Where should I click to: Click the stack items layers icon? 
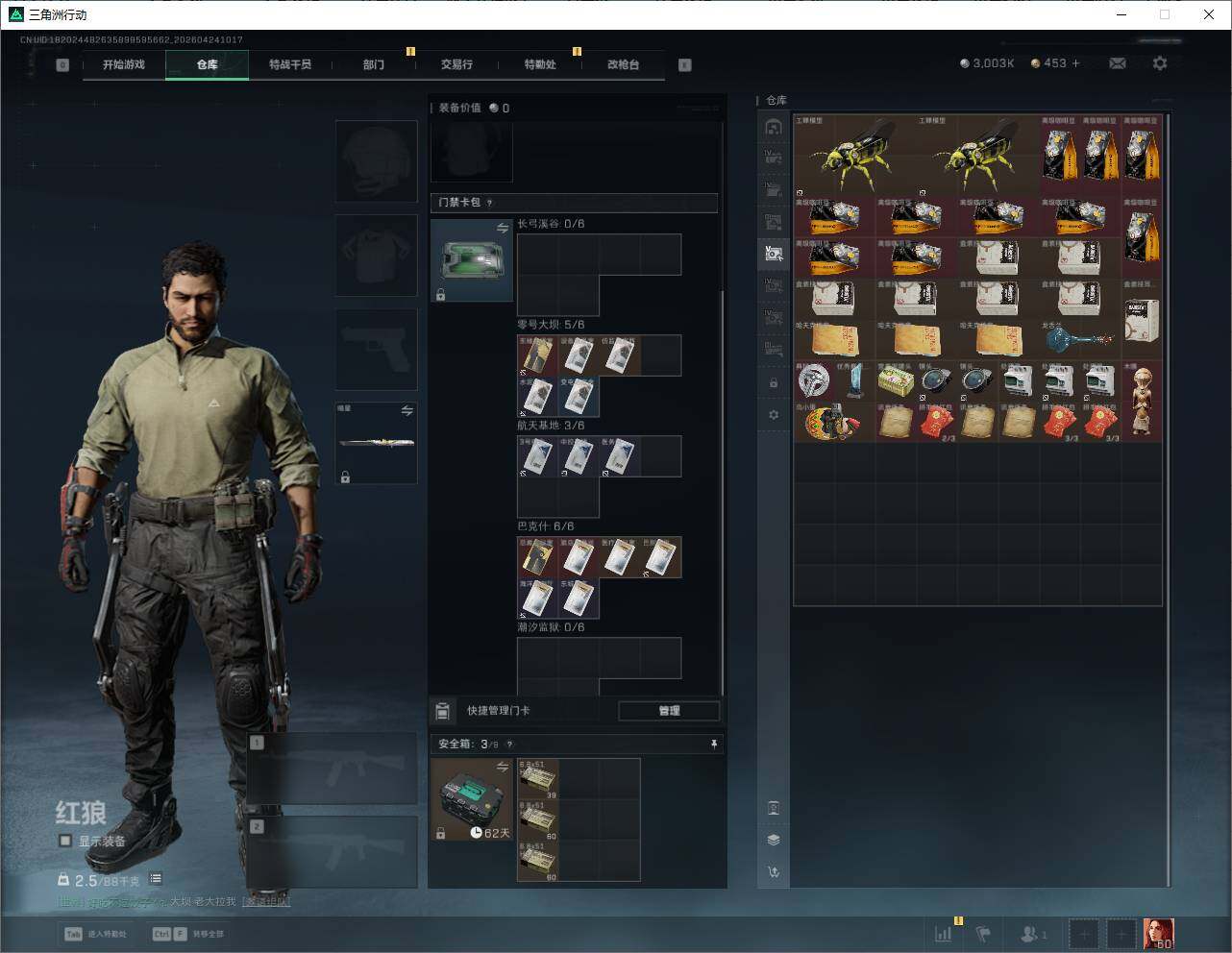[774, 840]
